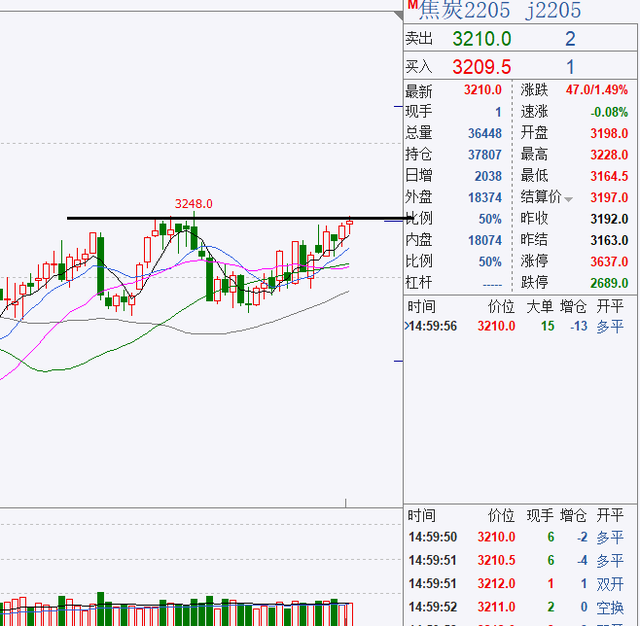Click the 涨跌 value 47.0/1.49%
This screenshot has height=626, width=640.
(595, 91)
